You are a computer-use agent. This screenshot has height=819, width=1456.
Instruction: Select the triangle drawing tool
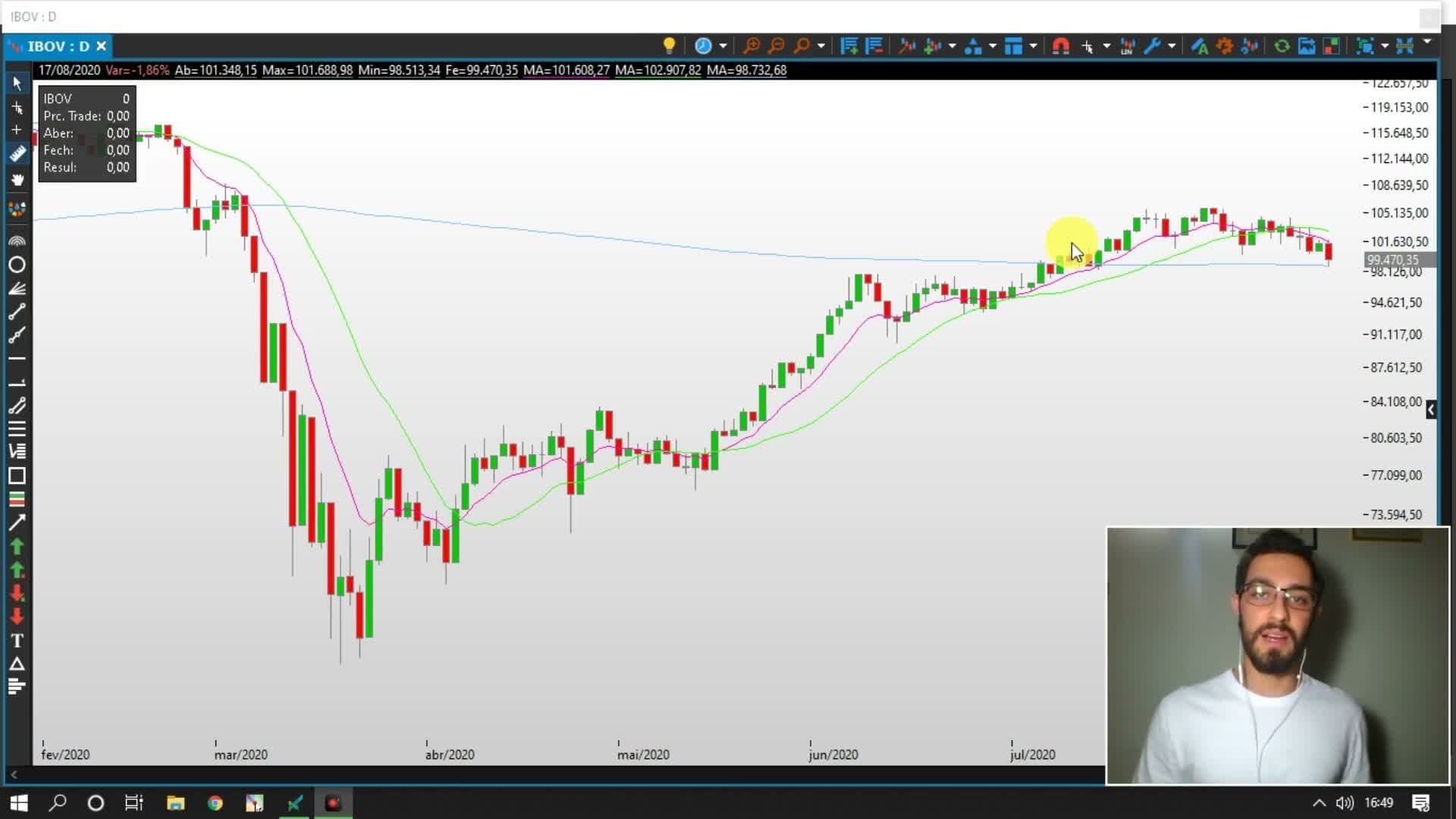(x=17, y=664)
